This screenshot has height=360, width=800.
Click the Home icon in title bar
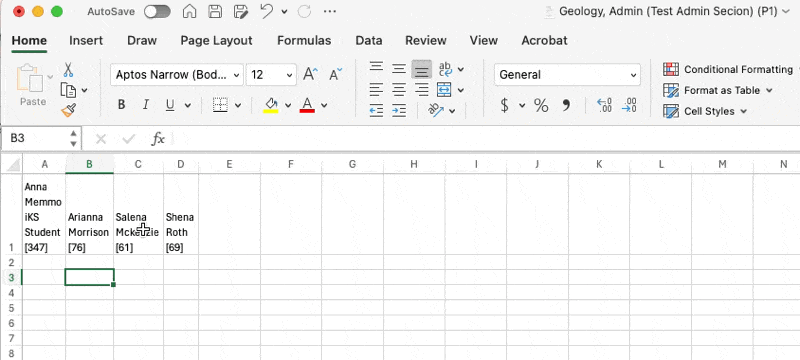[189, 11]
